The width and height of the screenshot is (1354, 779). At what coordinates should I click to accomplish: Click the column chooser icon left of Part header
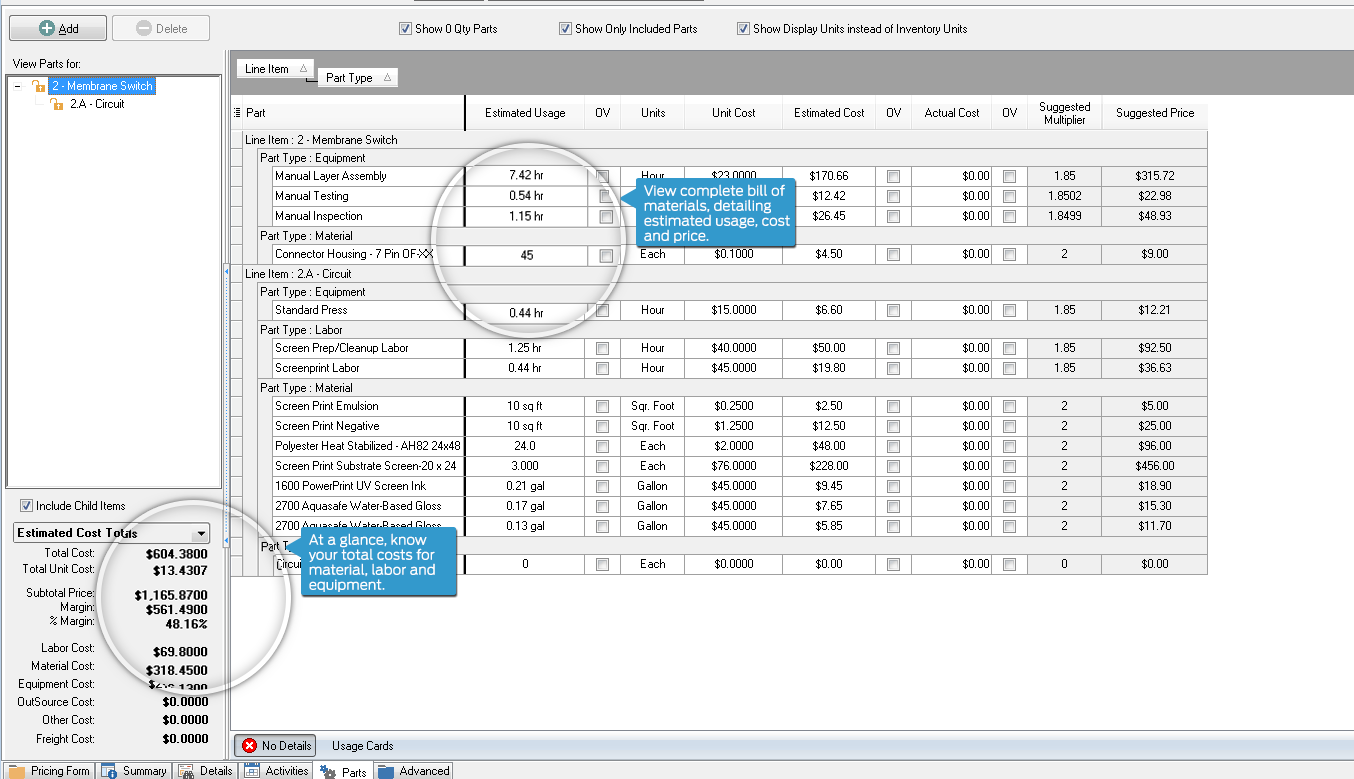click(237, 113)
